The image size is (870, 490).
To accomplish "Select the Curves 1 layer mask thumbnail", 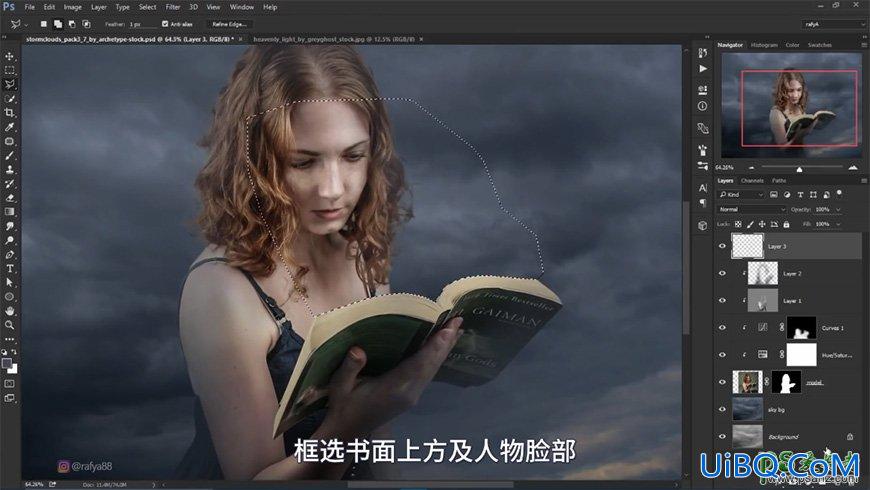I will (802, 327).
